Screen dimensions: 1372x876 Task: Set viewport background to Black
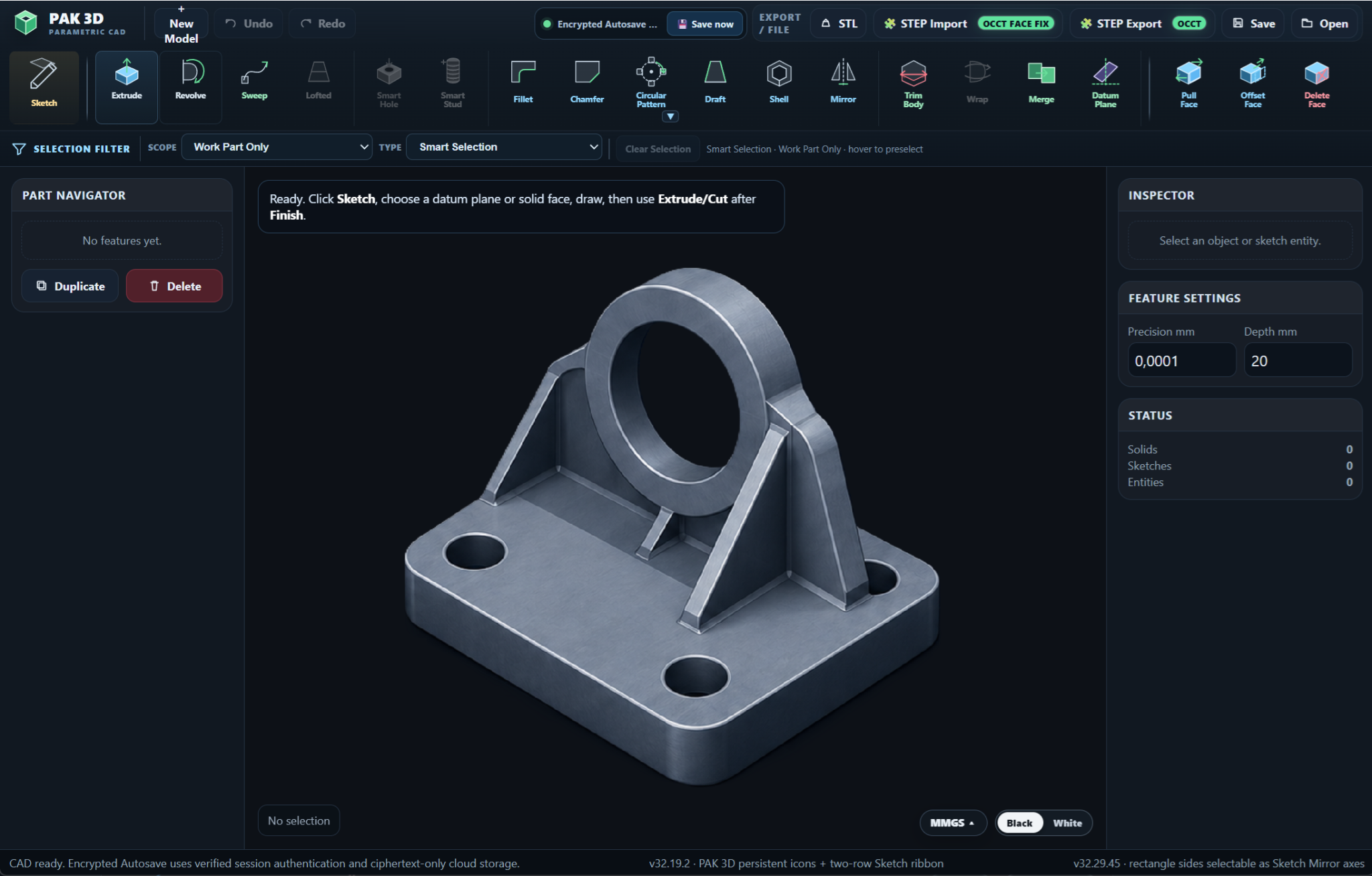click(1019, 823)
